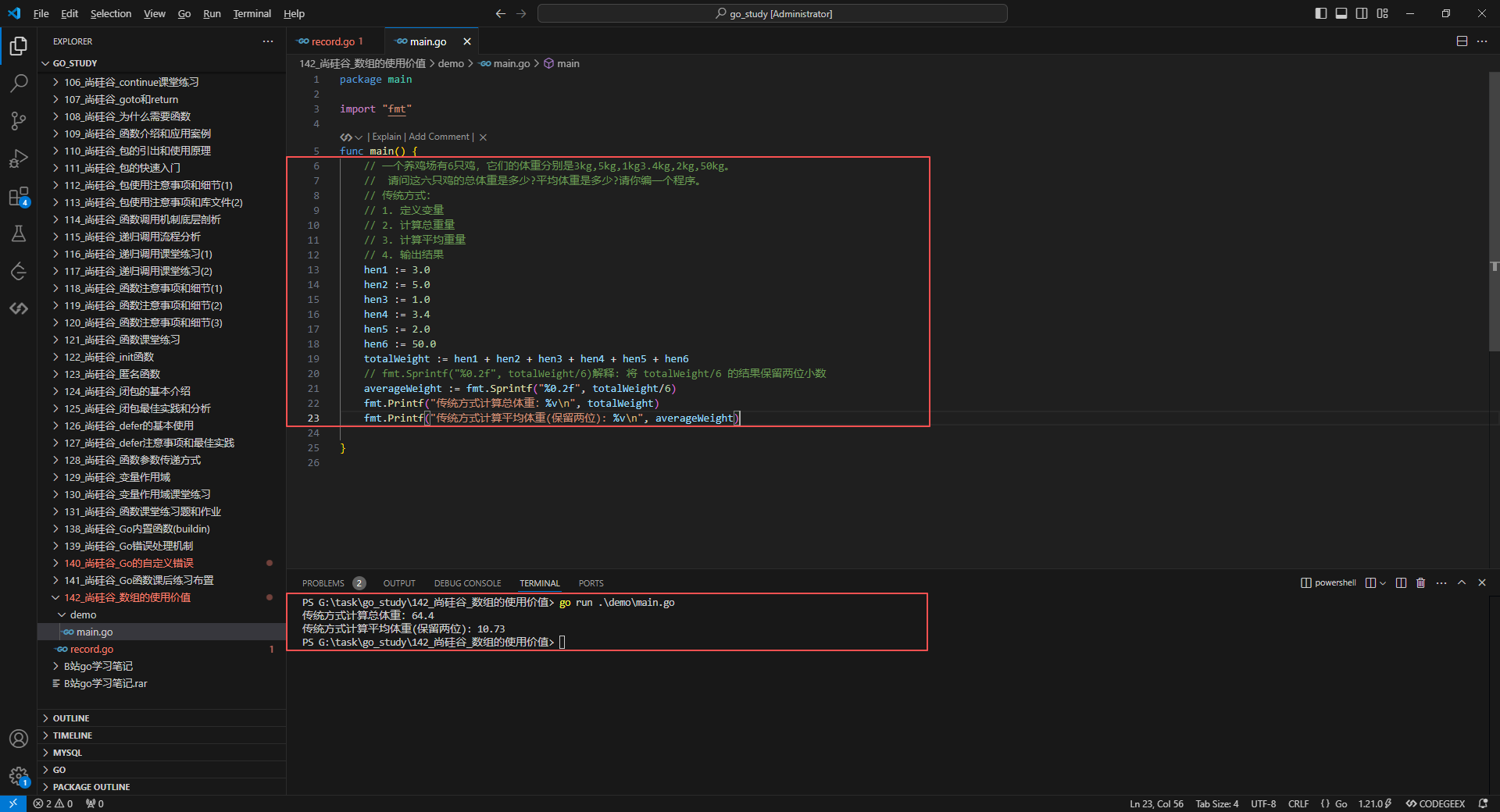The width and height of the screenshot is (1500, 812).
Task: Click the Add Comment code lens link
Action: pyautogui.click(x=439, y=137)
